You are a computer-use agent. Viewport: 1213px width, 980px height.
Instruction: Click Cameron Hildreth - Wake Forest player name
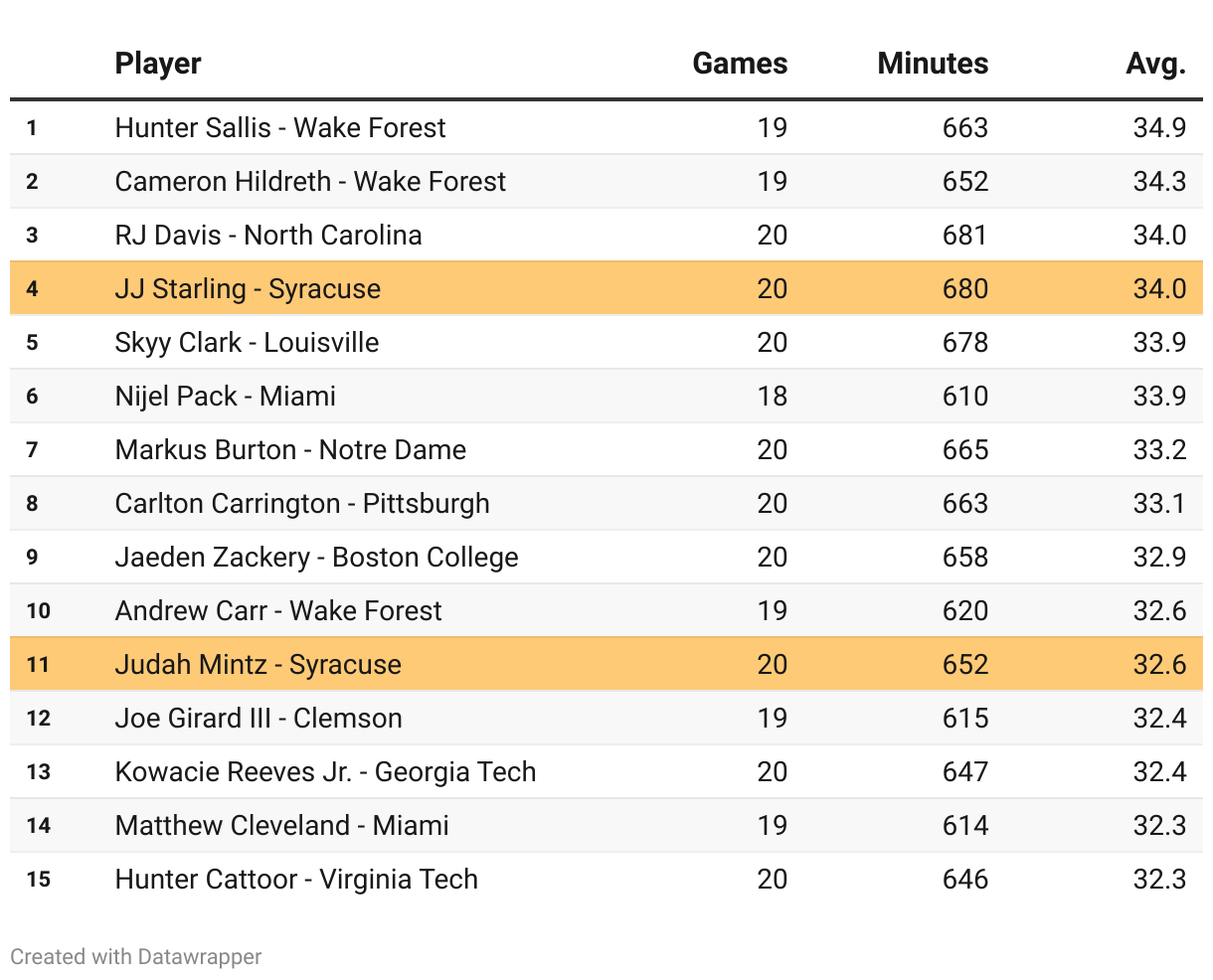tap(310, 182)
